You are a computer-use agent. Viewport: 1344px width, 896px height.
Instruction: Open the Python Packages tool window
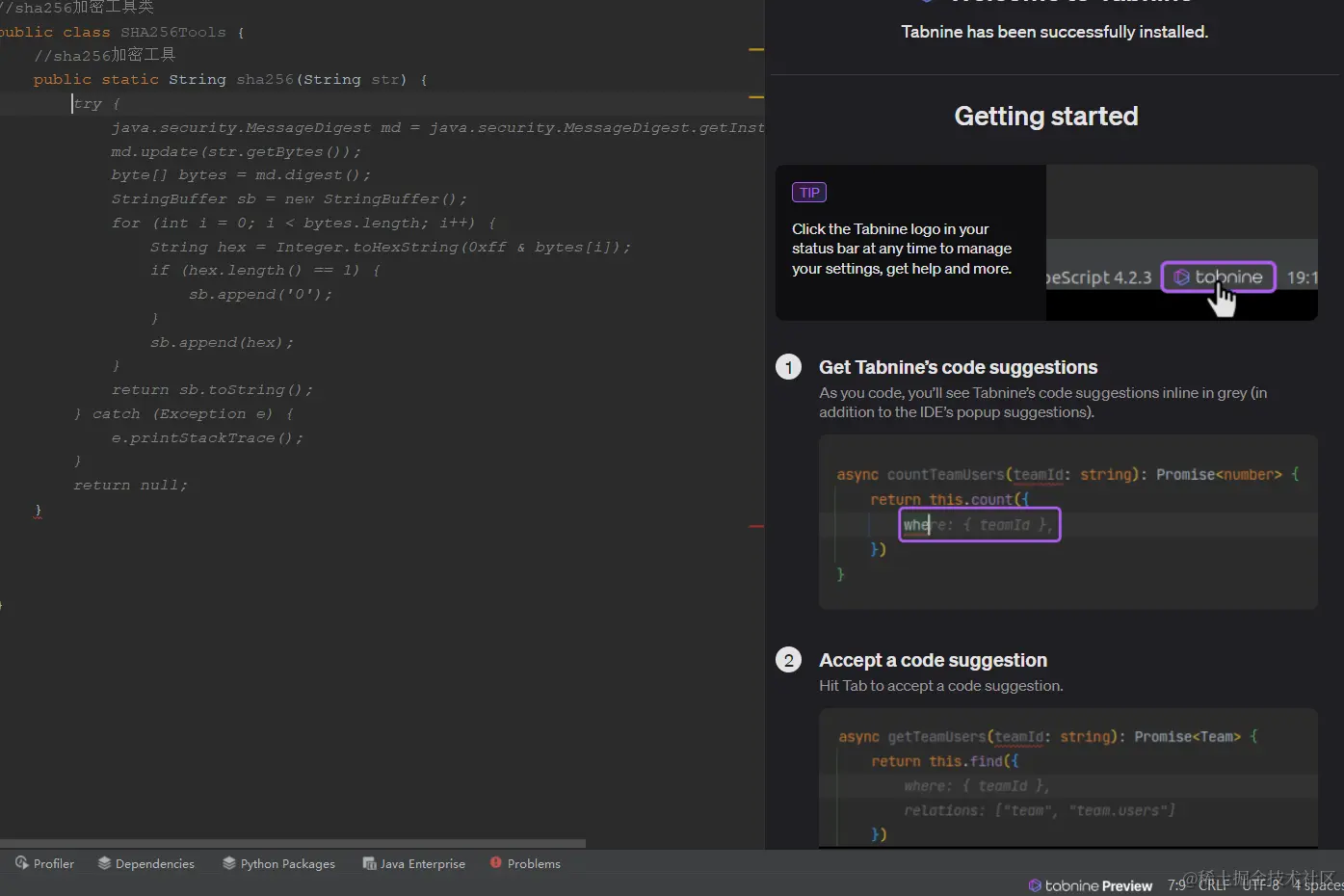[278, 863]
